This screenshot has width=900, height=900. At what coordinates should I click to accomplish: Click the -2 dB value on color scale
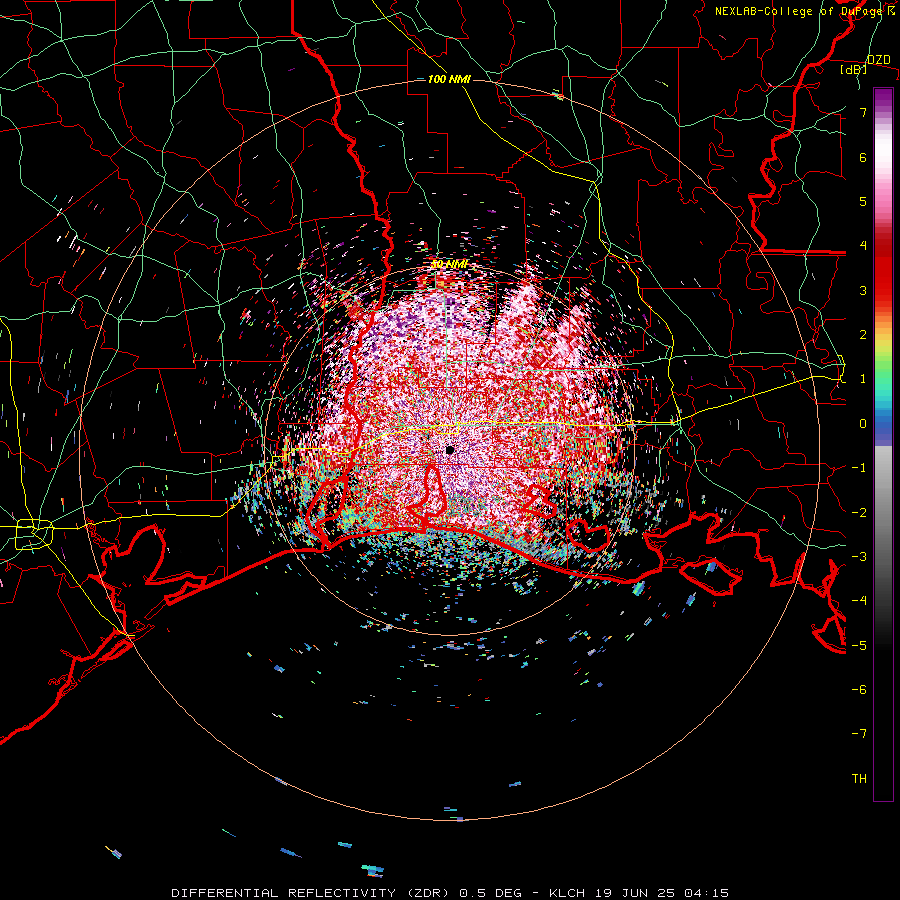pos(859,512)
